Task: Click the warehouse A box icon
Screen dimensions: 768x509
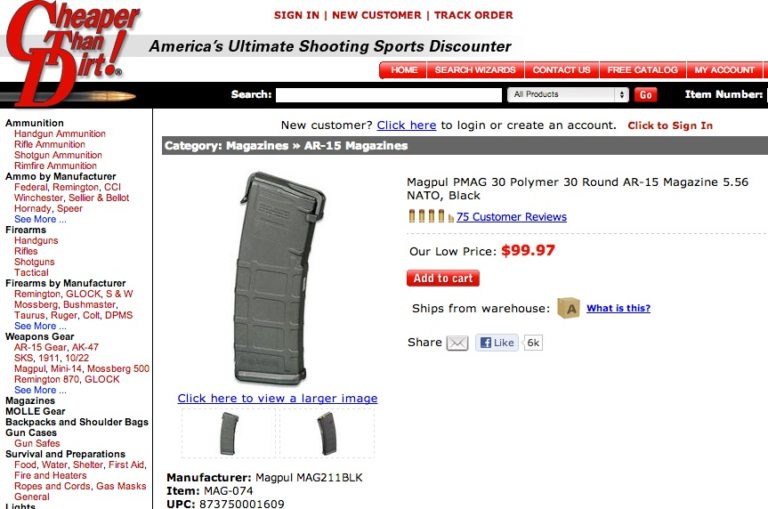Action: [x=568, y=308]
